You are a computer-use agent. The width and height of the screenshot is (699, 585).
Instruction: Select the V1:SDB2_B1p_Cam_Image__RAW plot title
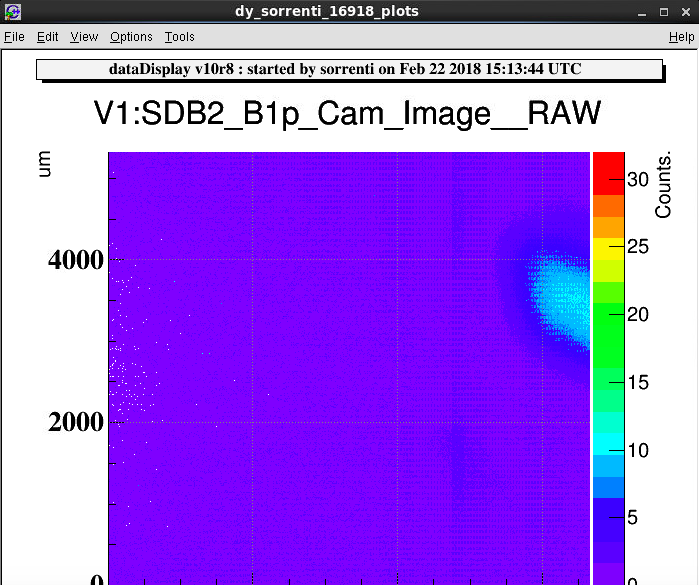click(347, 114)
